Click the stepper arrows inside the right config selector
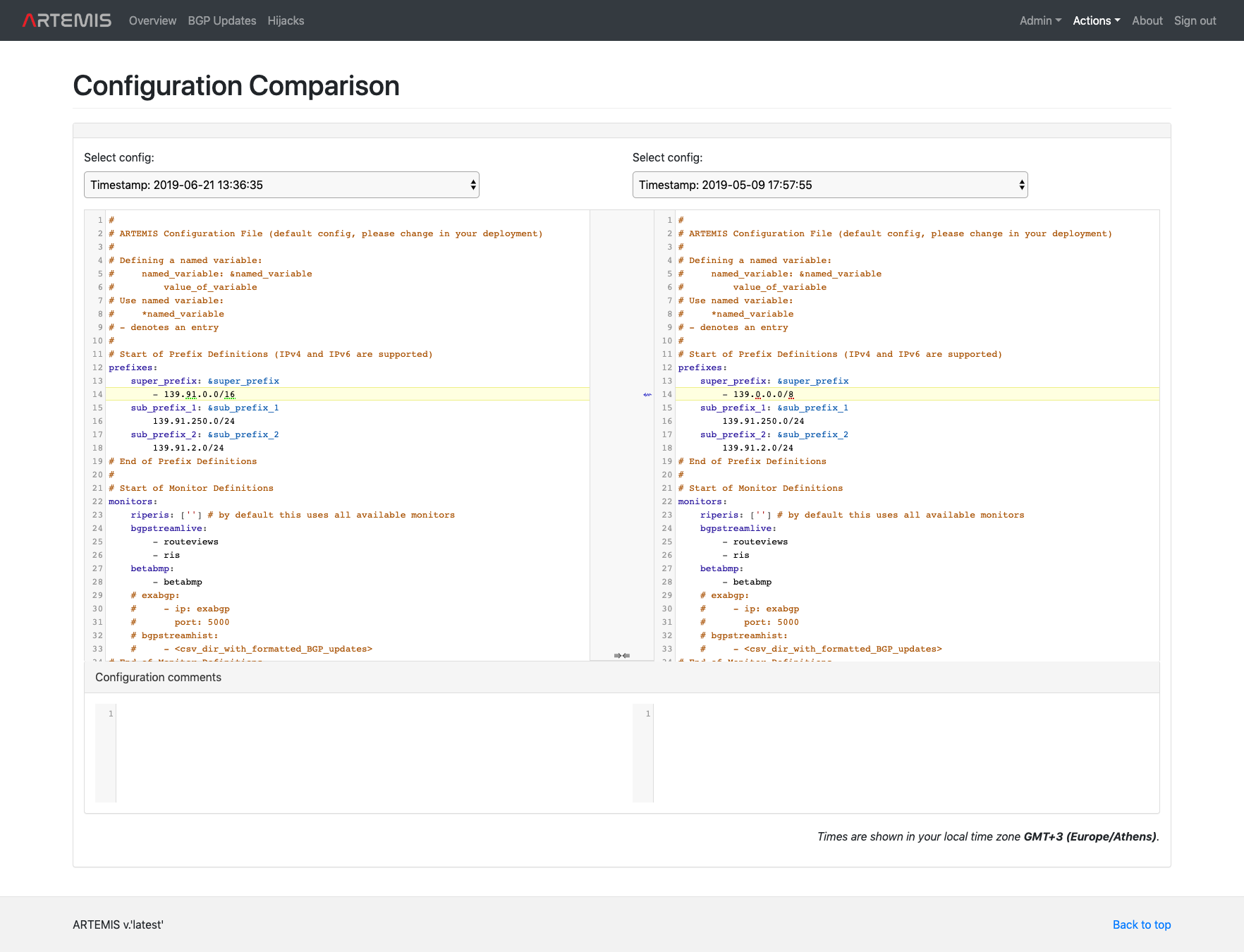 [x=1021, y=185]
